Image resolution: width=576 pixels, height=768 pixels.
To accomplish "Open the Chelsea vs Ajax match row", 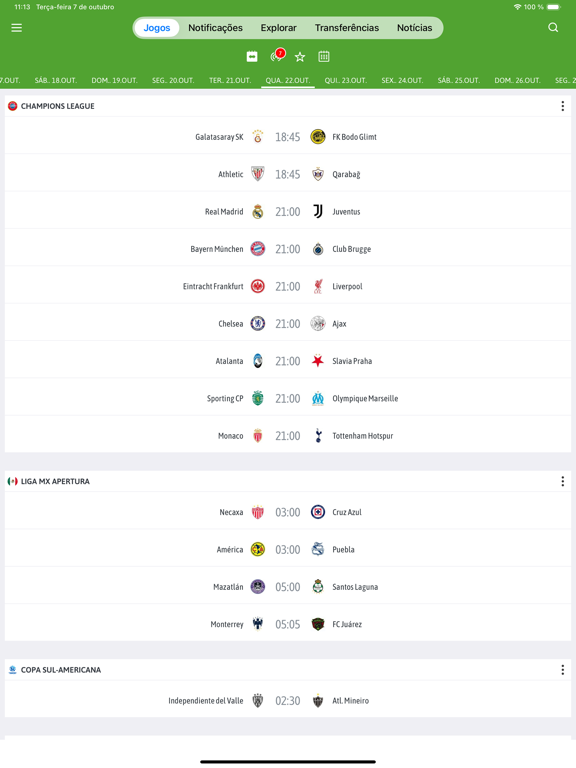I will (288, 324).
